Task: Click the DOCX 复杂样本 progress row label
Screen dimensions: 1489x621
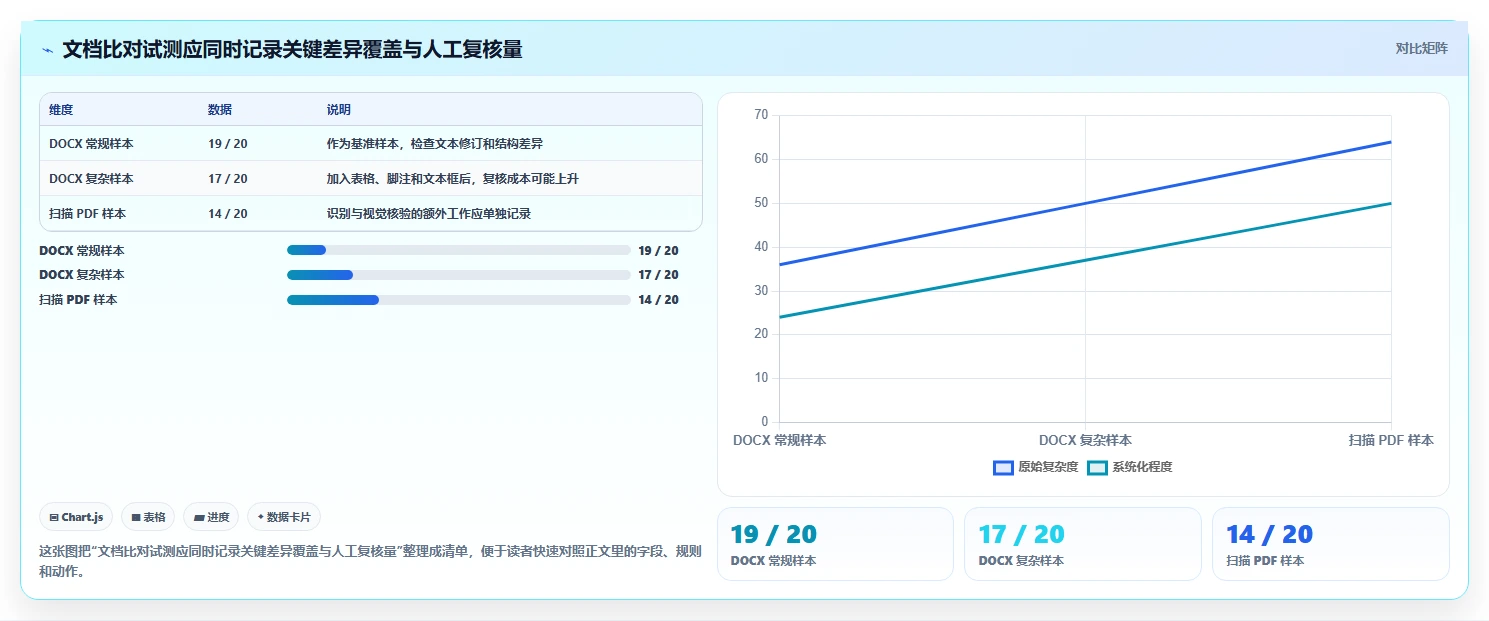Action: tap(82, 275)
